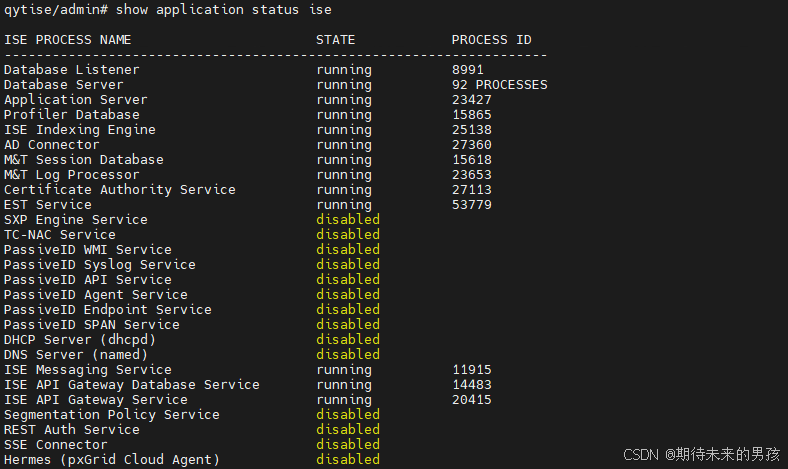Screen dimensions: 788x469
Task: Click process ID 53779
Action: [x=472, y=205]
